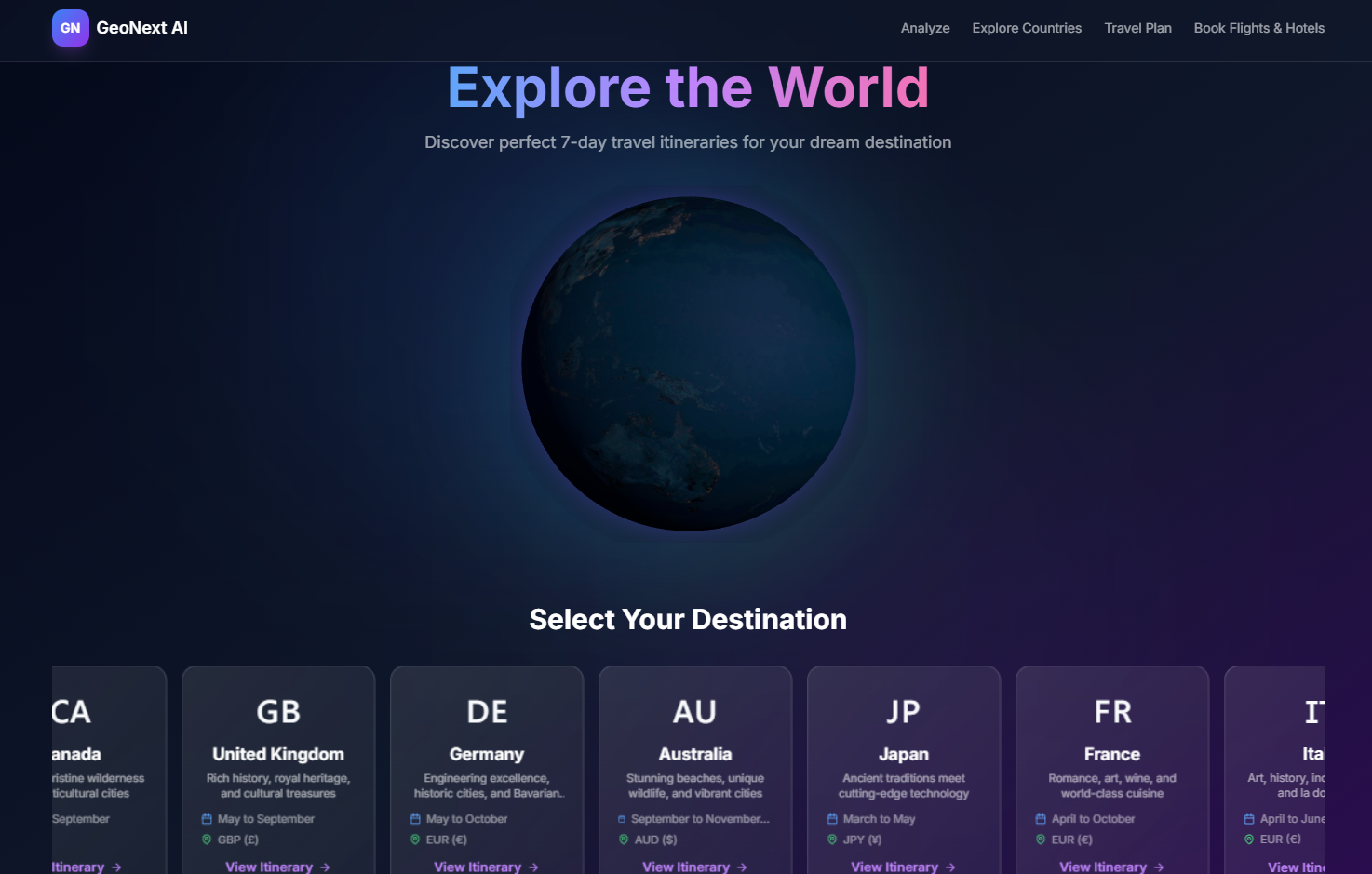
Task: Click the arrow after France's View Itinerary
Action: click(1159, 867)
